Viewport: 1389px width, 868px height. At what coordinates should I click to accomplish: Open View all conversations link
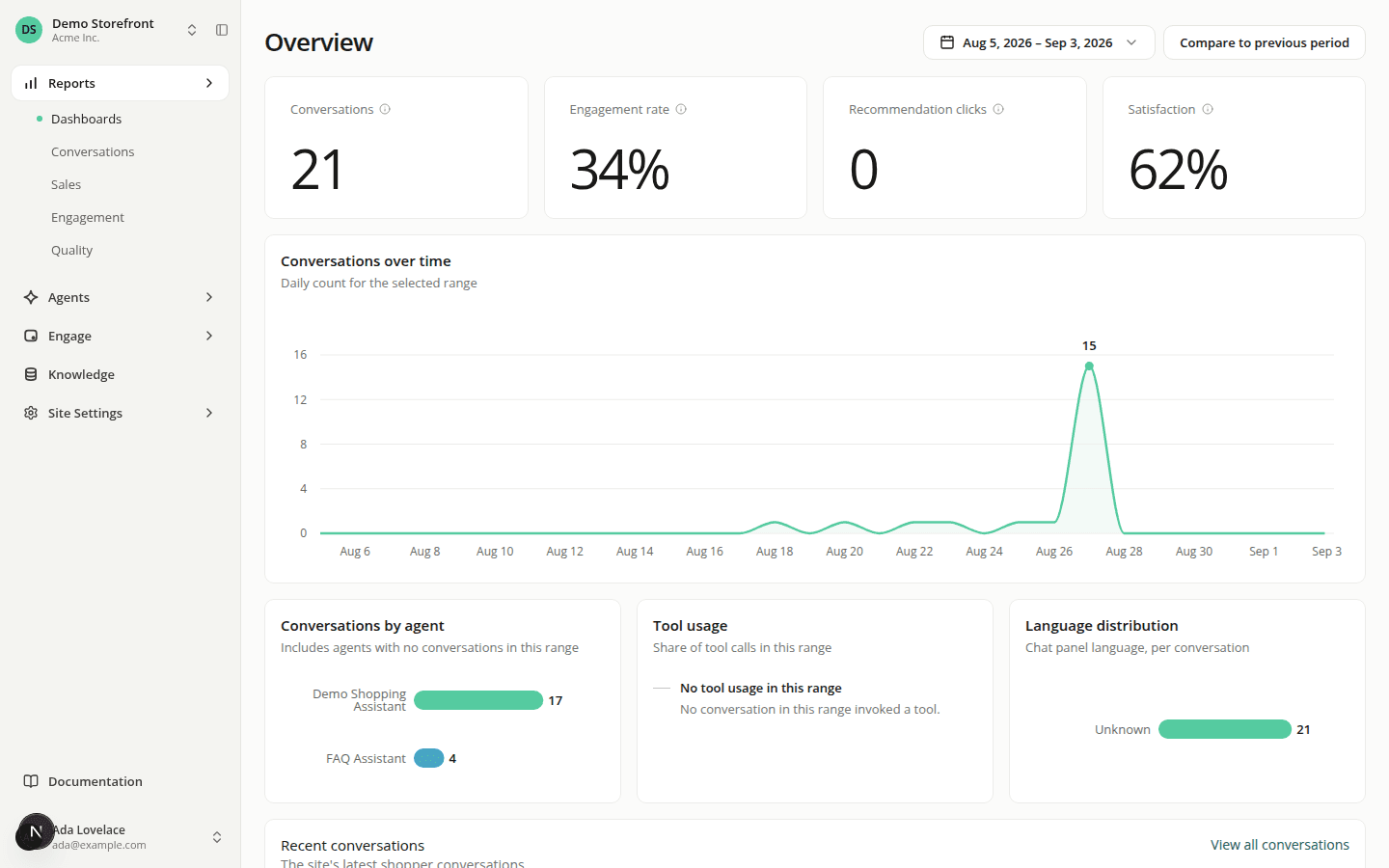(1280, 845)
